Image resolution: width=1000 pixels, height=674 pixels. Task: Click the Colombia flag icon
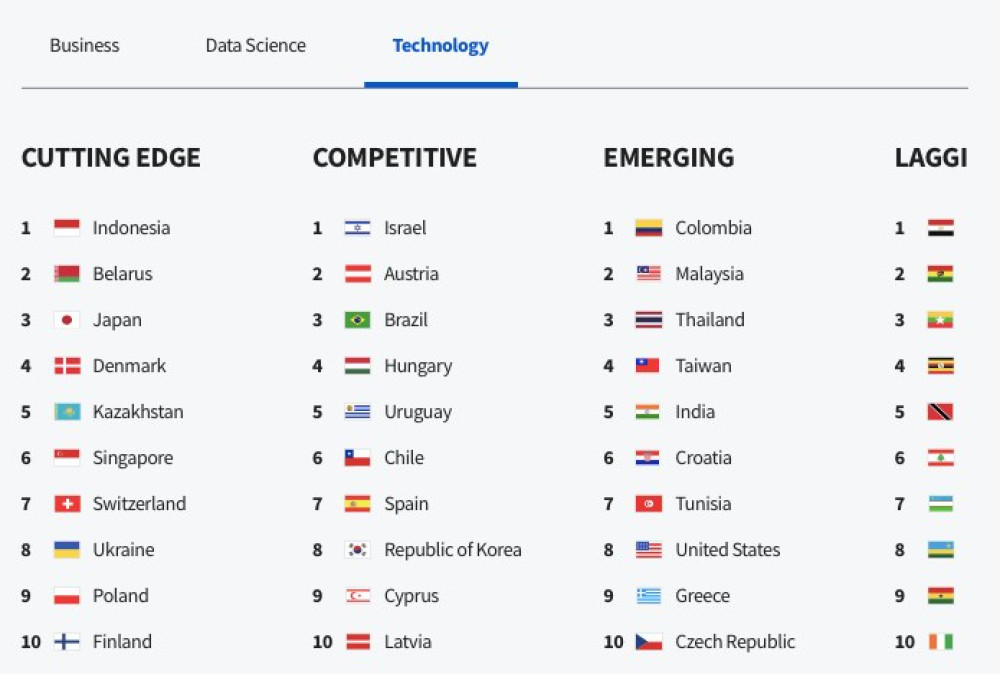tap(648, 228)
